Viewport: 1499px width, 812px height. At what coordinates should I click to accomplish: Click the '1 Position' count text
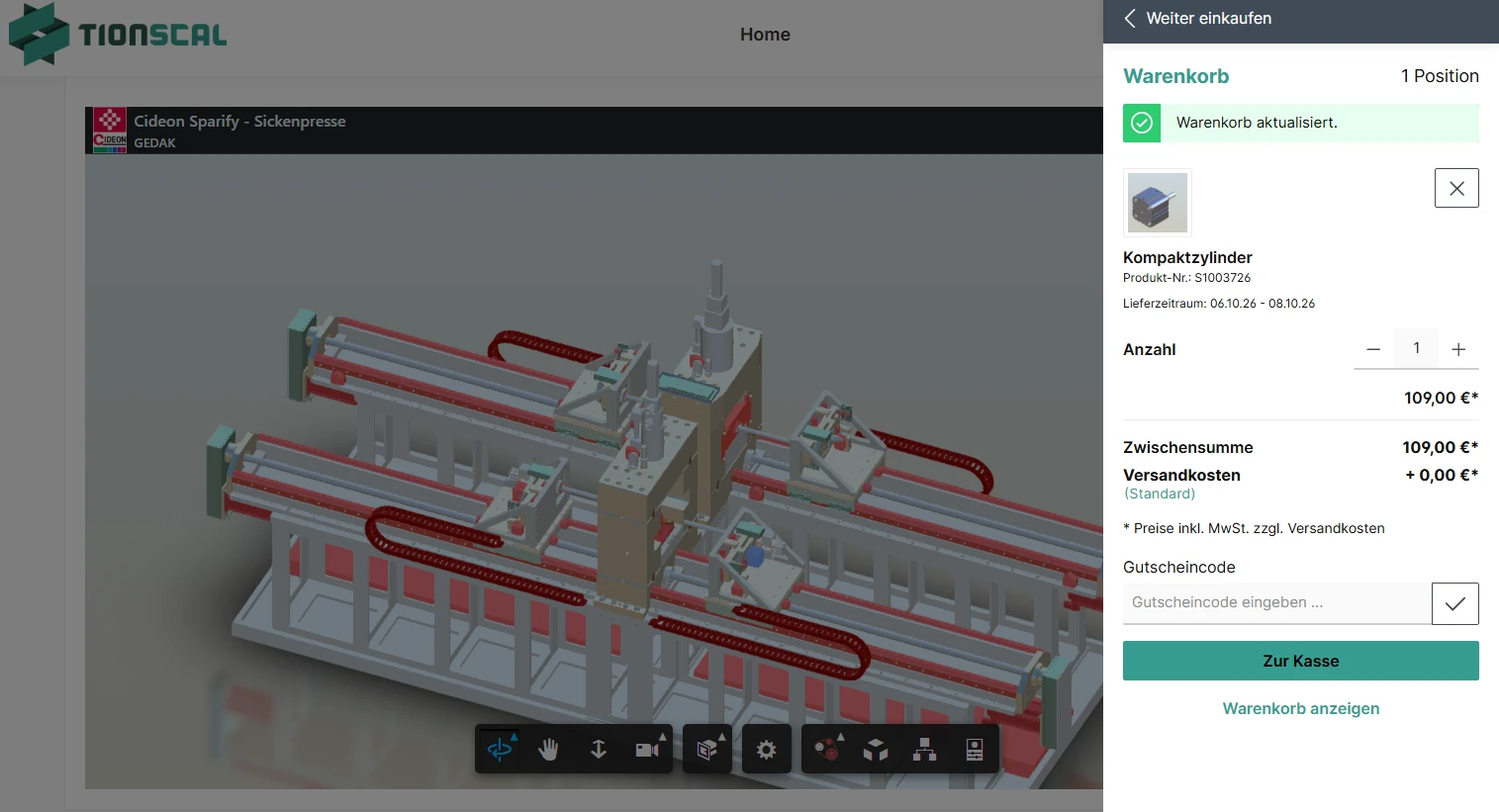(1440, 76)
